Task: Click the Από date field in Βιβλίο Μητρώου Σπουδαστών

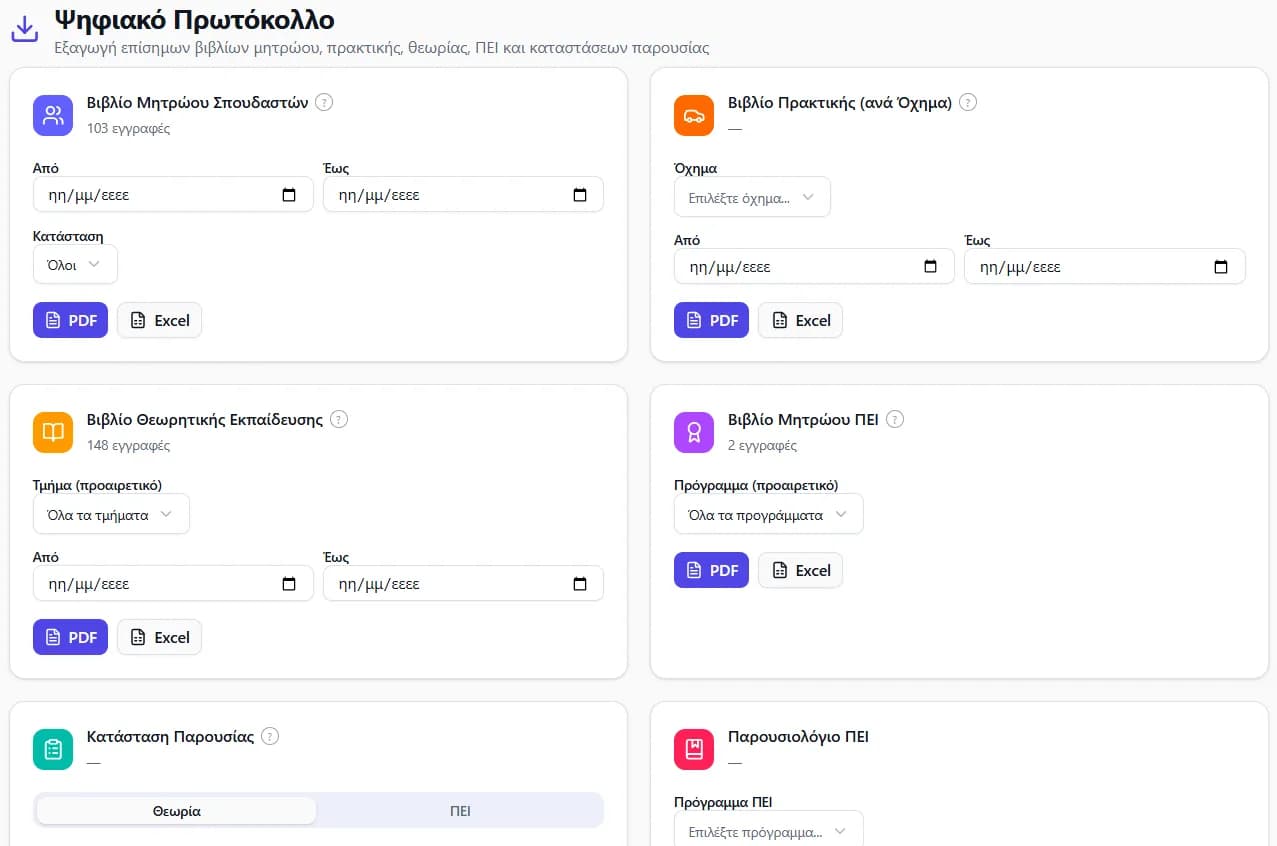Action: 173,195
